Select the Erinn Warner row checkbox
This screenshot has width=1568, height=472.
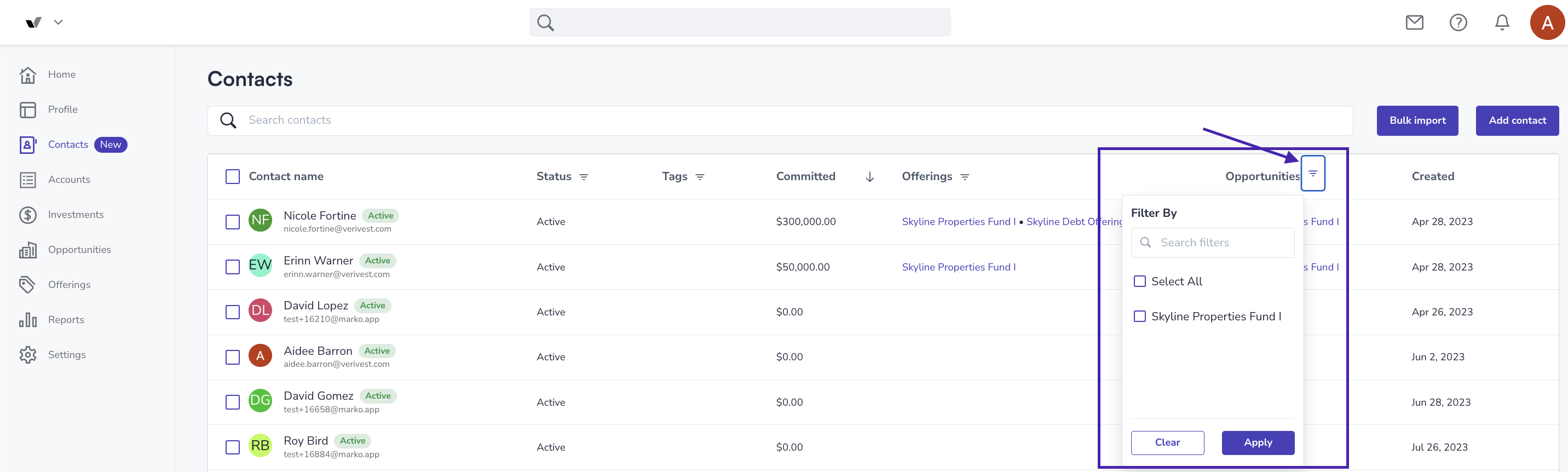(233, 267)
